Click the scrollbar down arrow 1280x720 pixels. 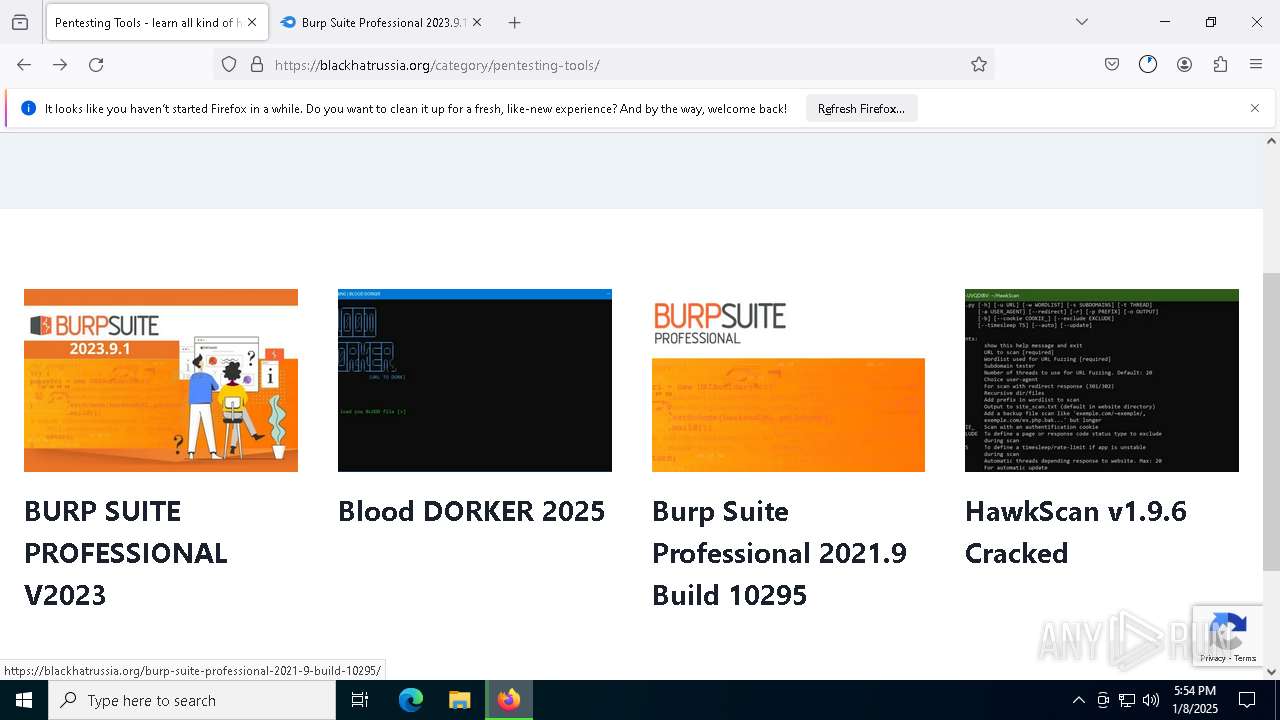(x=1271, y=671)
